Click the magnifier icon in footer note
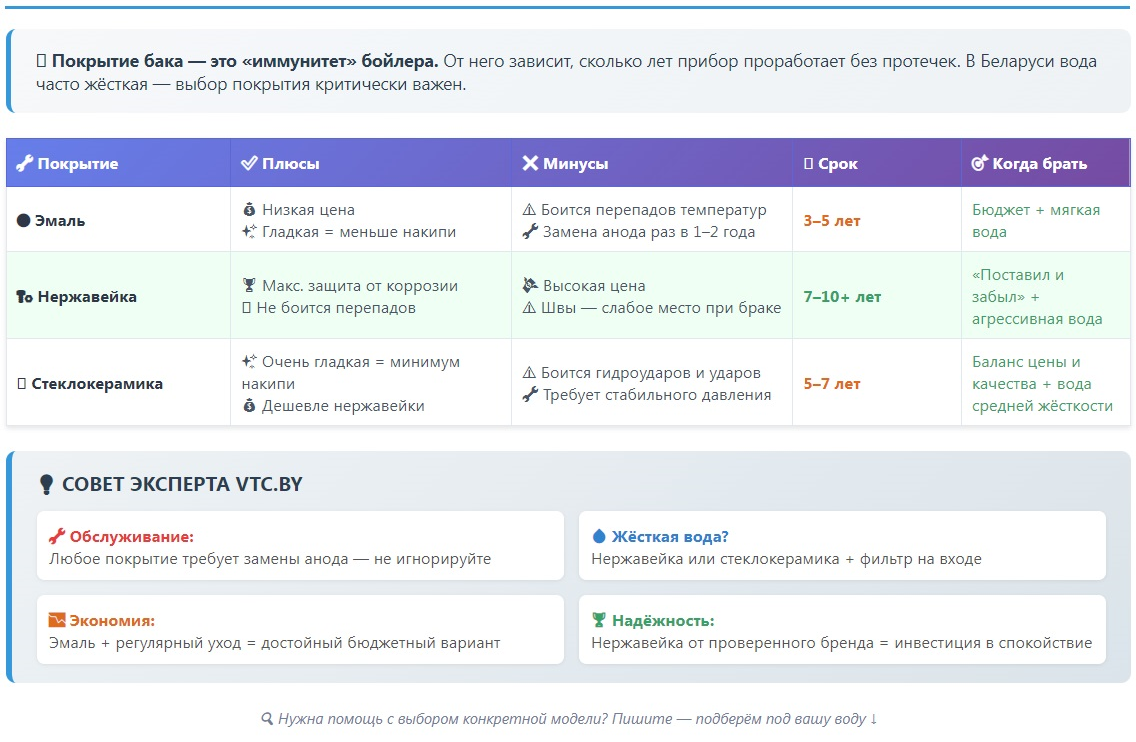 coord(267,719)
